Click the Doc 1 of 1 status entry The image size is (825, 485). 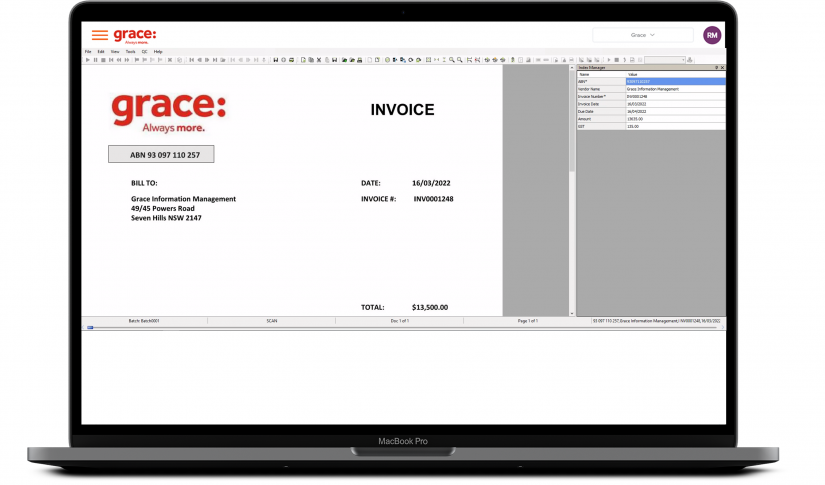pyautogui.click(x=399, y=320)
